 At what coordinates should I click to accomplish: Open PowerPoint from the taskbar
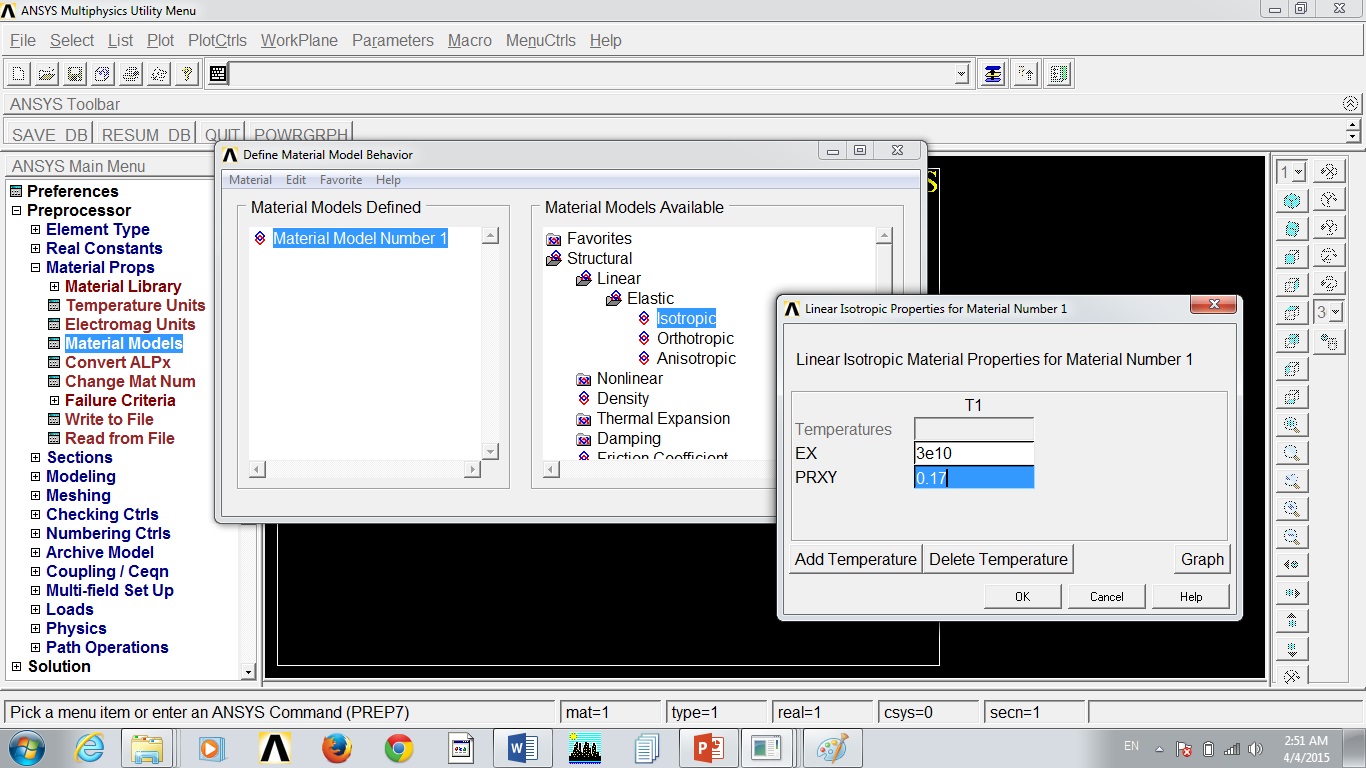pos(708,748)
